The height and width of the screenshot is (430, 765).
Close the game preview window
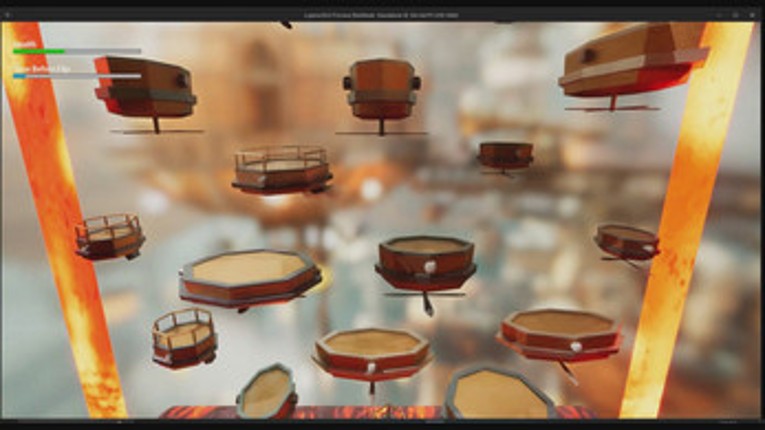752,15
